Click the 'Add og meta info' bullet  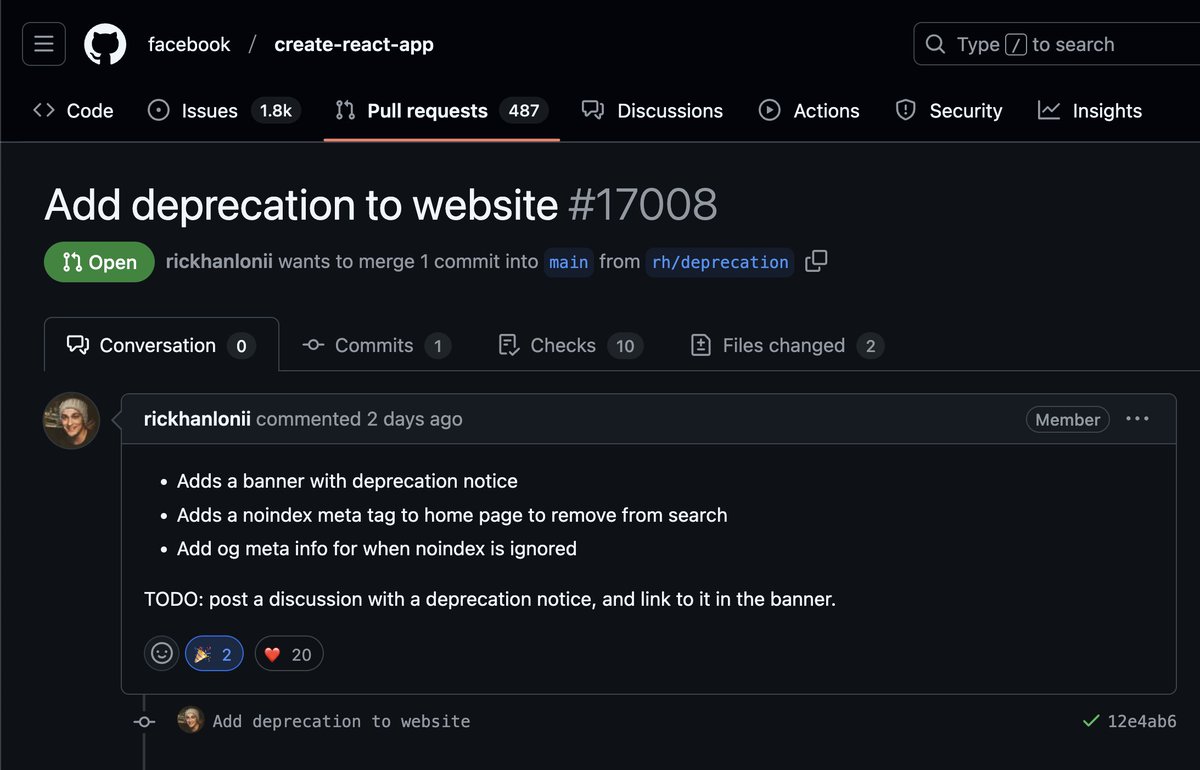(x=377, y=548)
